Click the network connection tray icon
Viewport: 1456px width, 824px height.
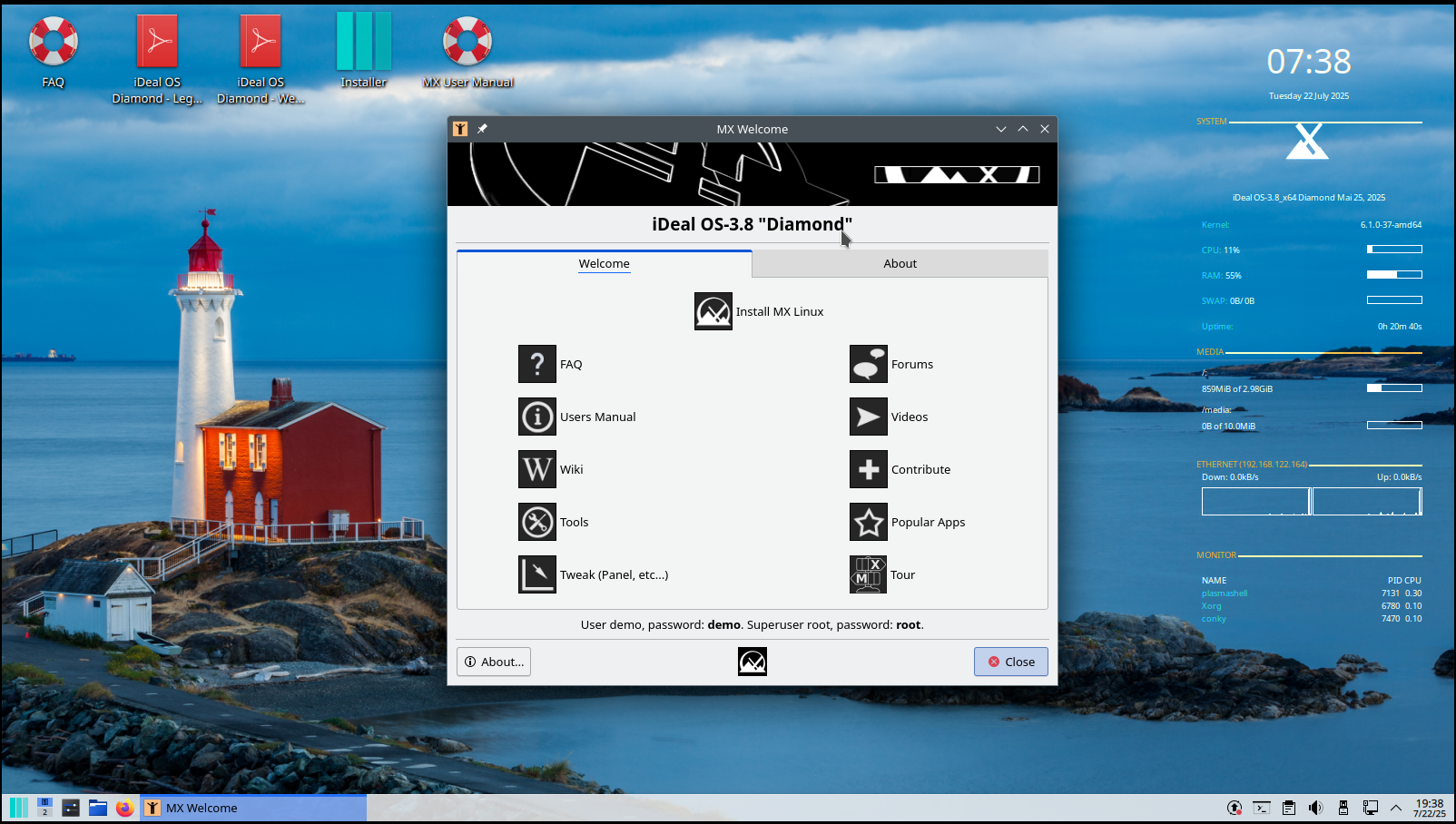(1371, 808)
